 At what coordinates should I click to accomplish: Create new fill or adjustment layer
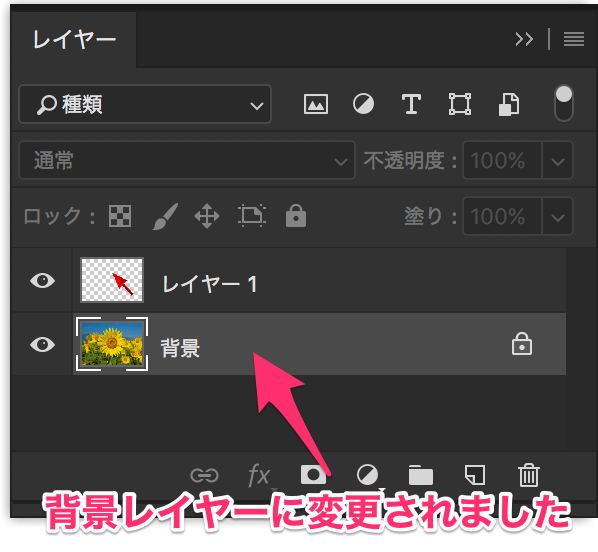tap(367, 475)
